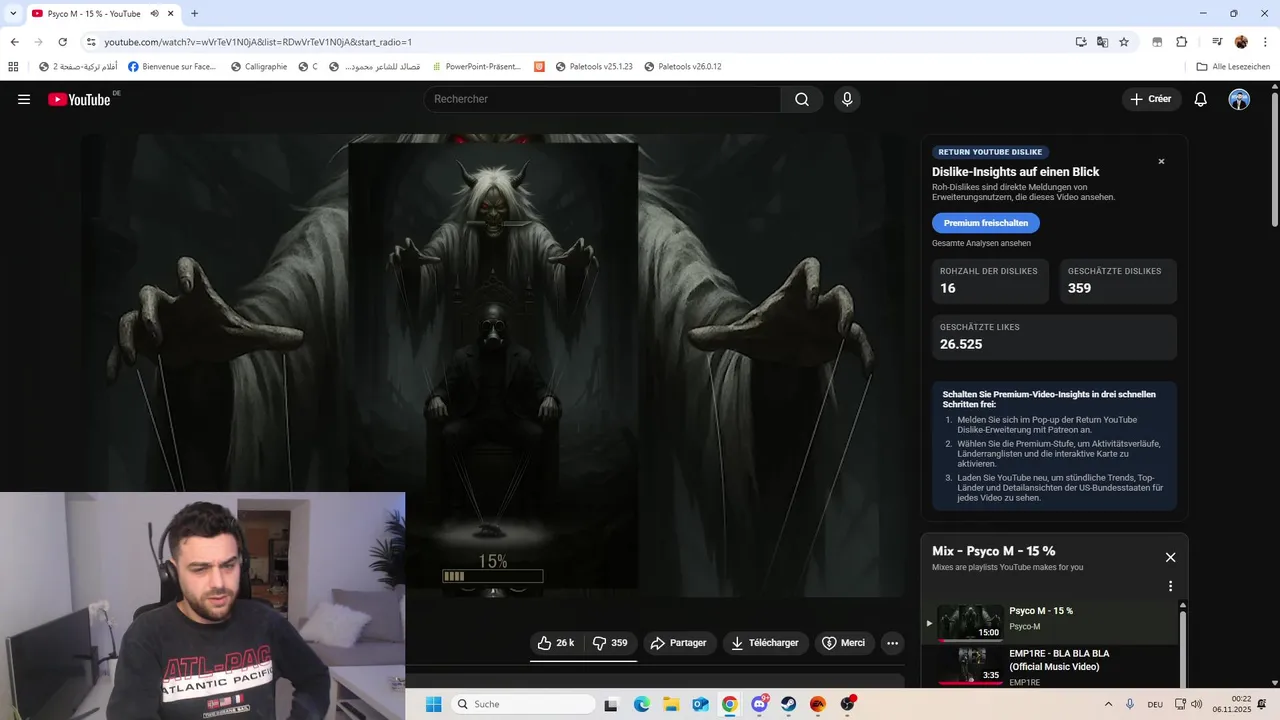Click the GESCHÄTZTE DISLIKES 359 card
1280x720 pixels.
point(1118,281)
